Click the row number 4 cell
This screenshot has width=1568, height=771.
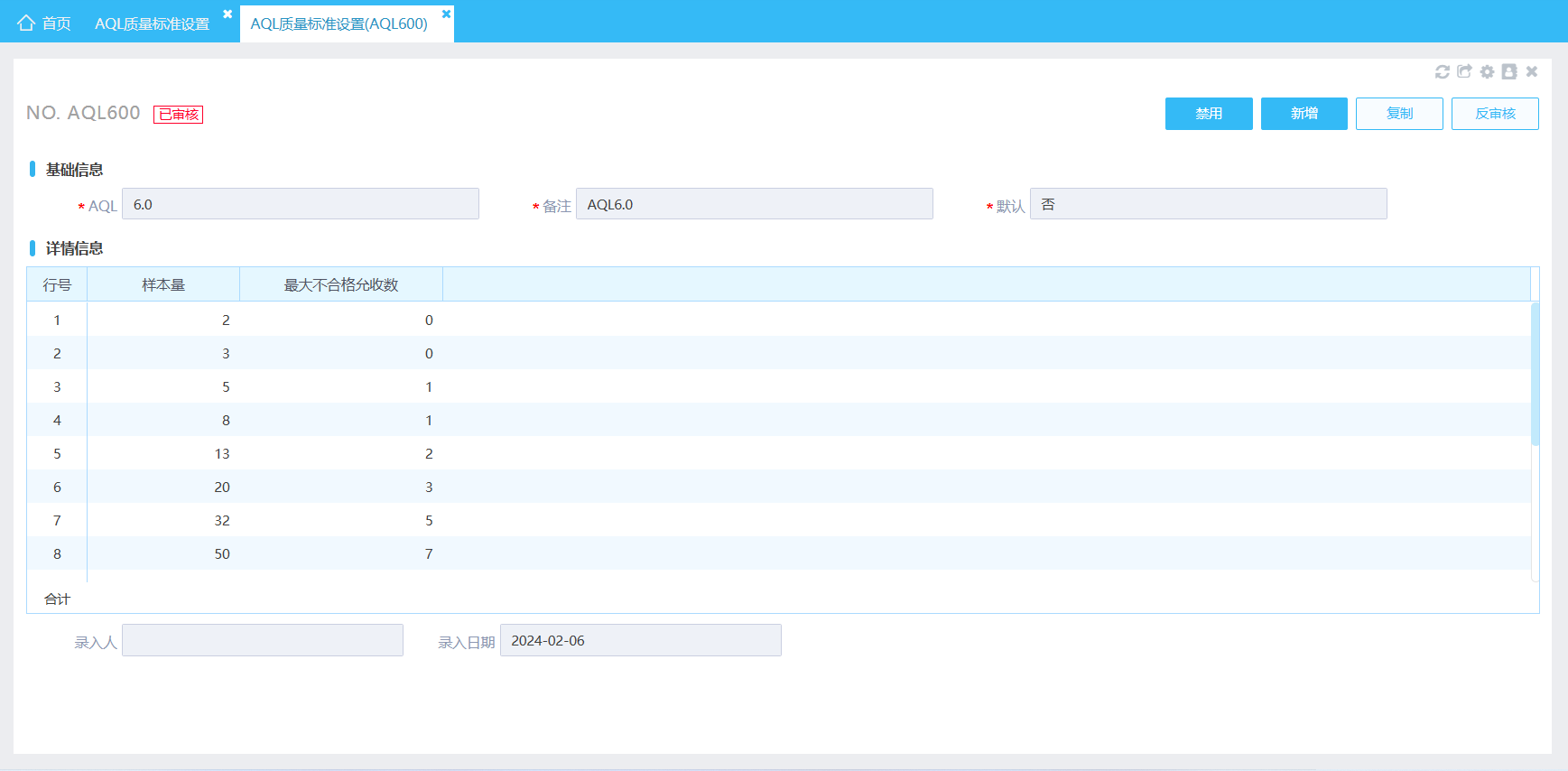[57, 420]
